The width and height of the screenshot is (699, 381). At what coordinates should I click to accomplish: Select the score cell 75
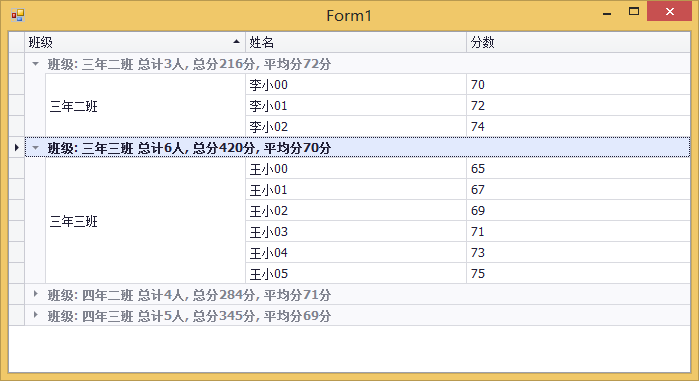578,274
